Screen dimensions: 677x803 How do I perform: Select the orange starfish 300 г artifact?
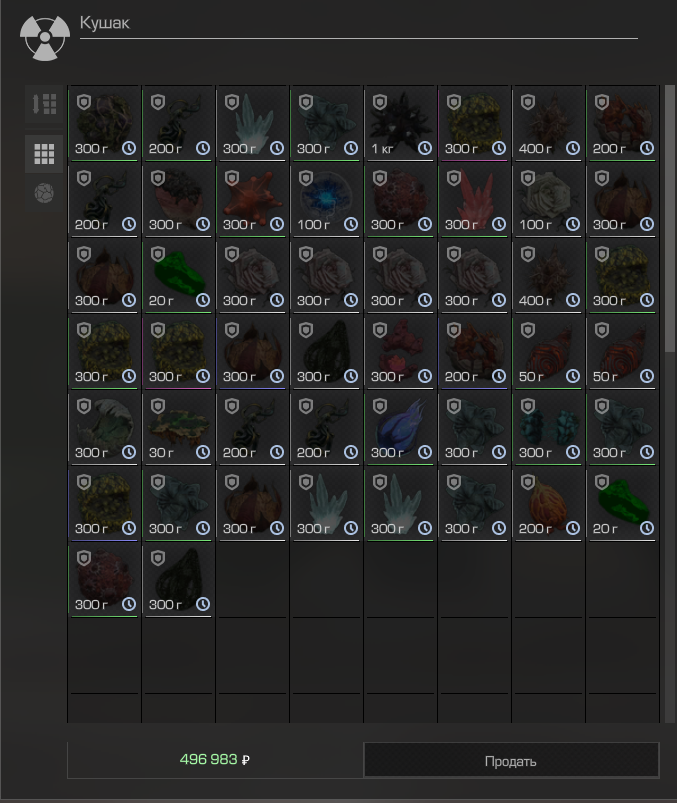coord(252,200)
